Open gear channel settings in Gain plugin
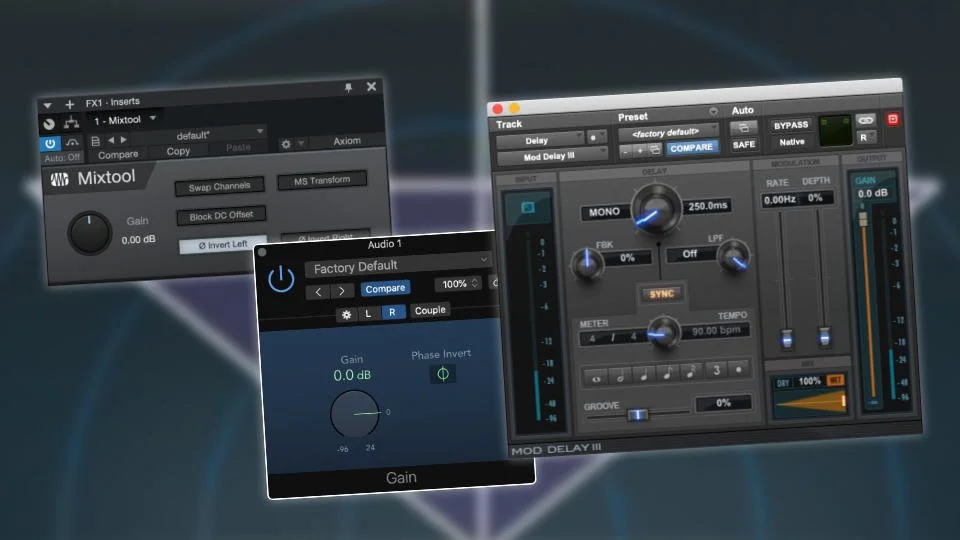The image size is (960, 540). pyautogui.click(x=347, y=315)
